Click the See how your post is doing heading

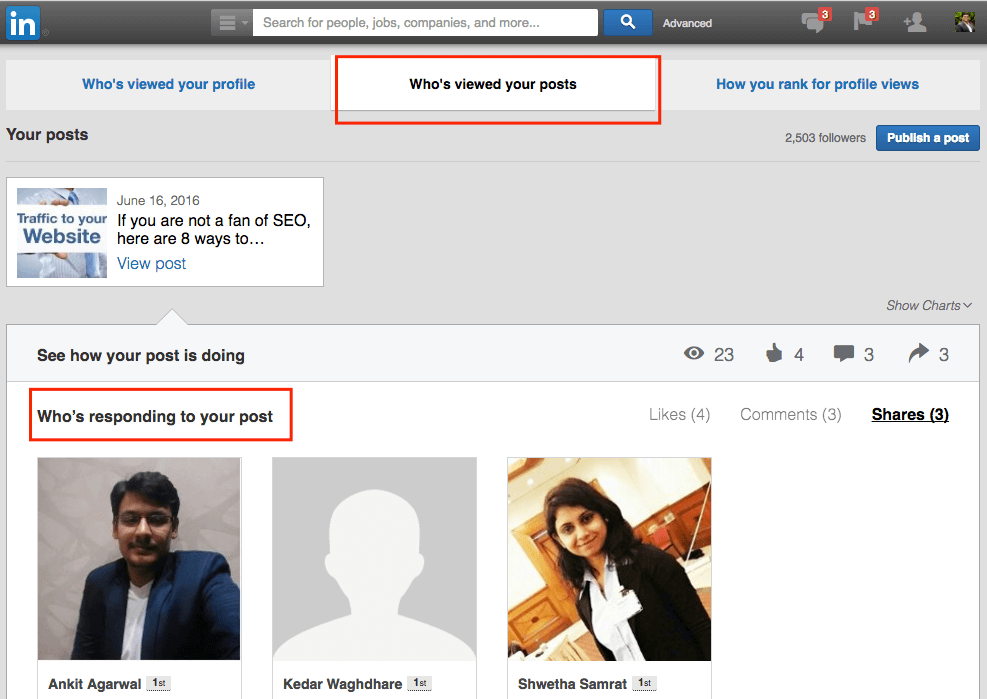[x=141, y=355]
